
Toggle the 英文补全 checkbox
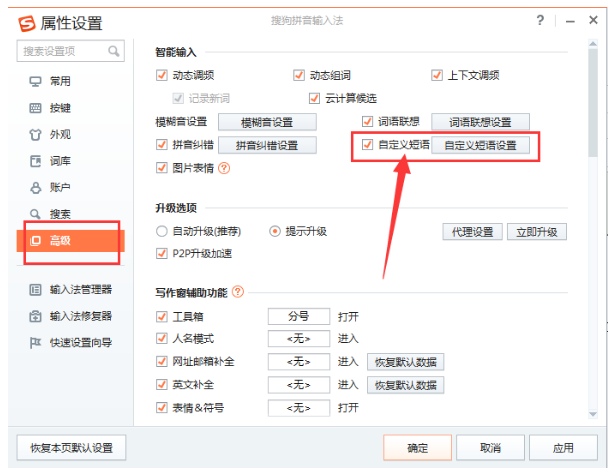(x=162, y=385)
